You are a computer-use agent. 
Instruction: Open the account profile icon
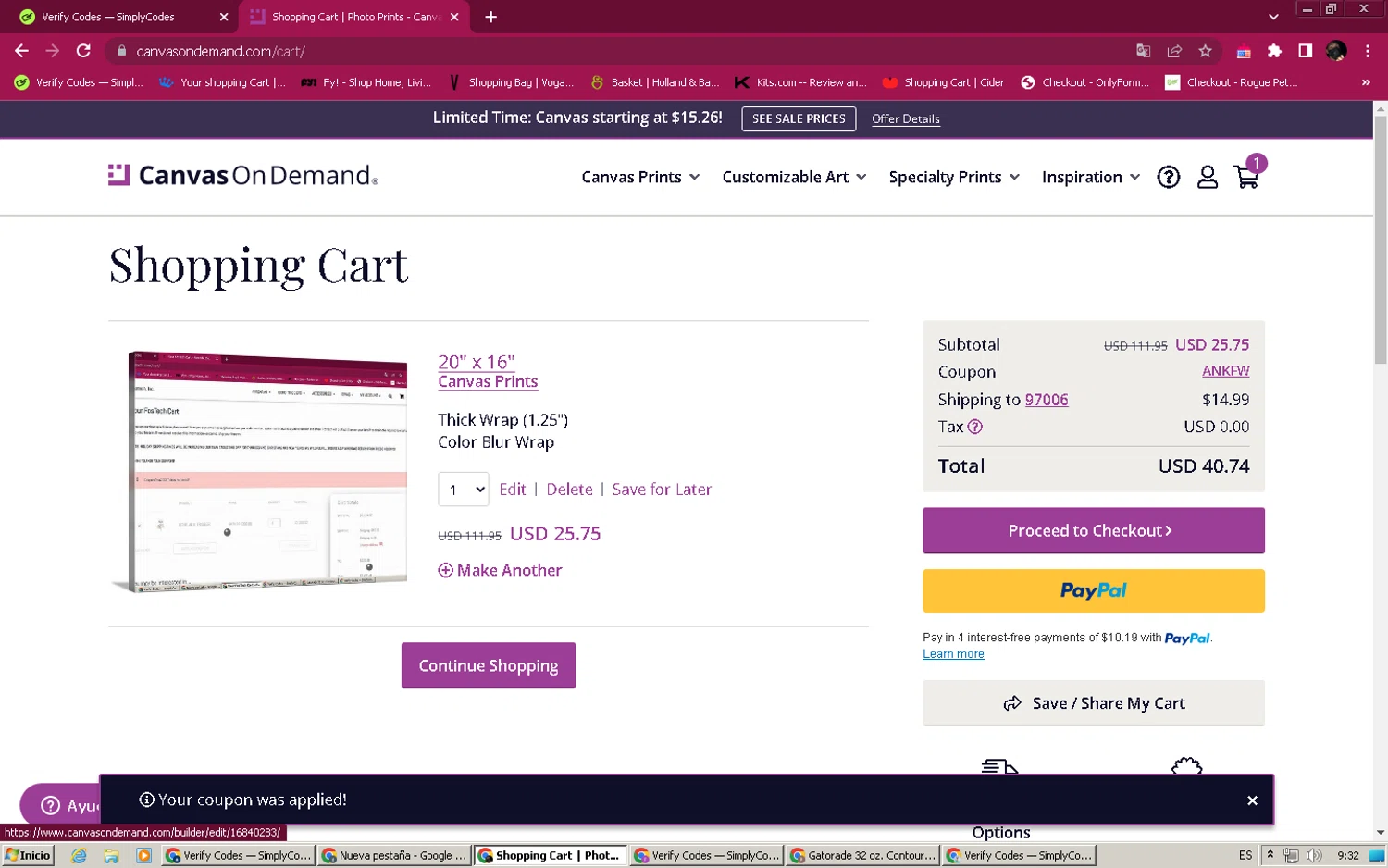click(x=1208, y=177)
